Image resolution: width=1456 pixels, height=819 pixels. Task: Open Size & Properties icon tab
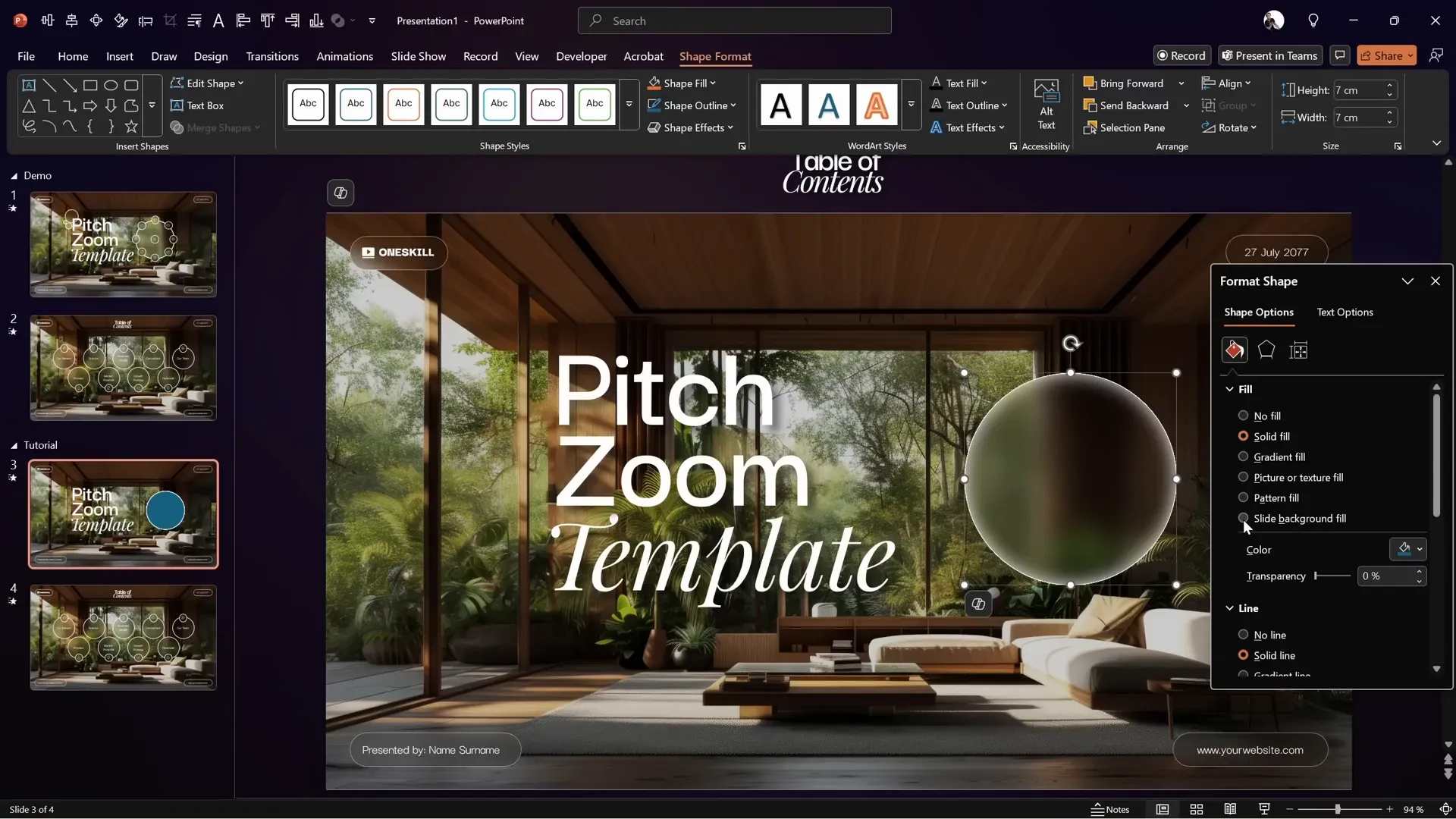[1298, 350]
